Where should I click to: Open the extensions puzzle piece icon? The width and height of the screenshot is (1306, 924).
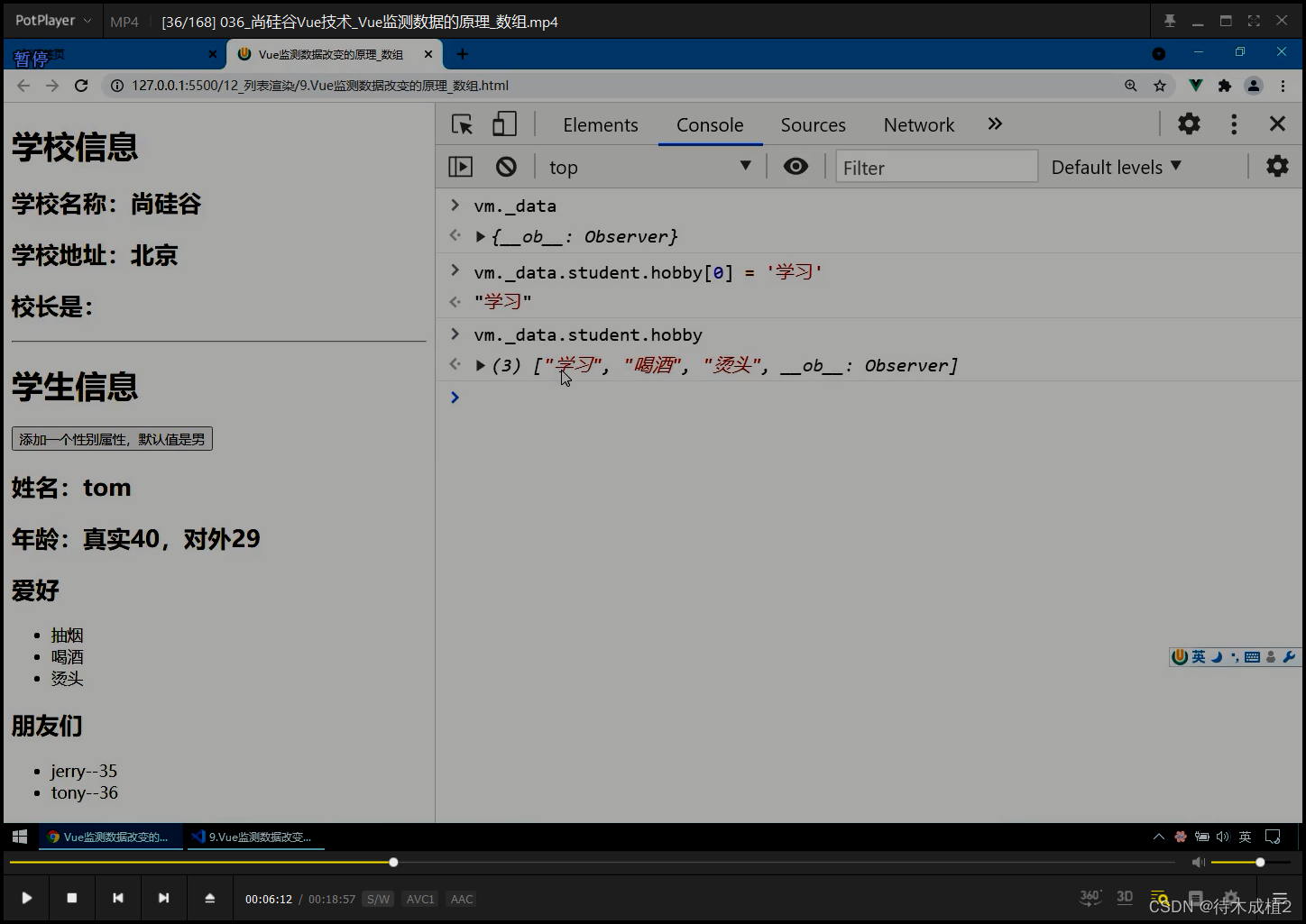coord(1225,86)
